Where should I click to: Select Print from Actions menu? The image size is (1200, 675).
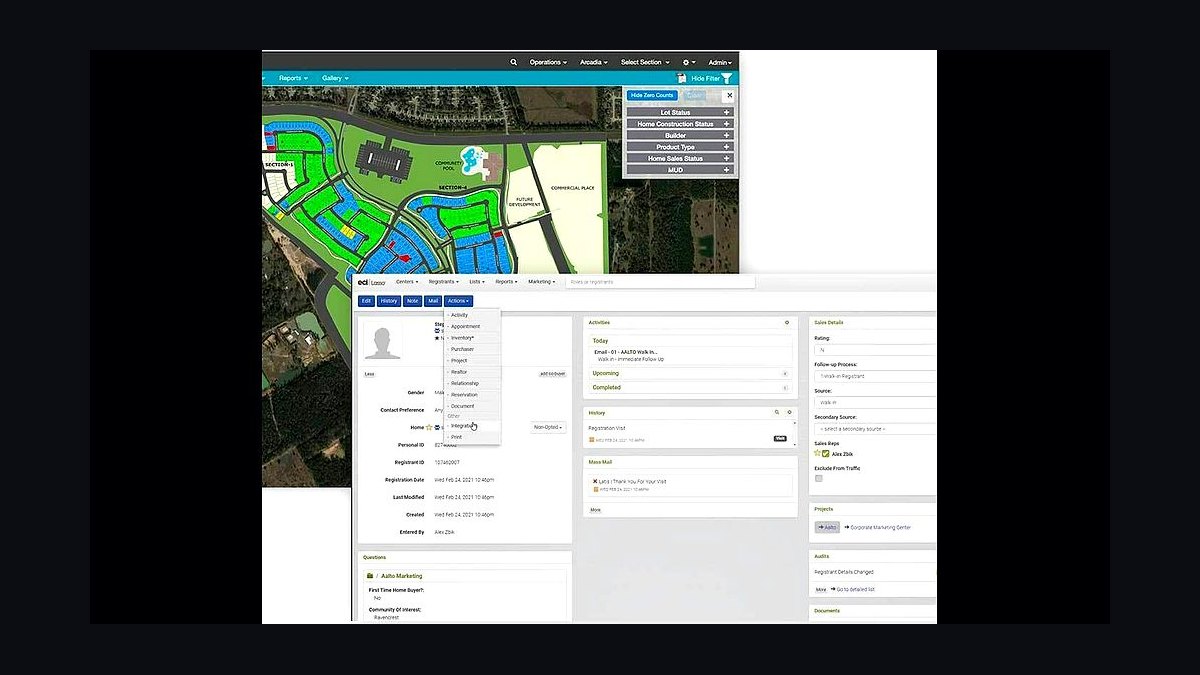click(472, 437)
